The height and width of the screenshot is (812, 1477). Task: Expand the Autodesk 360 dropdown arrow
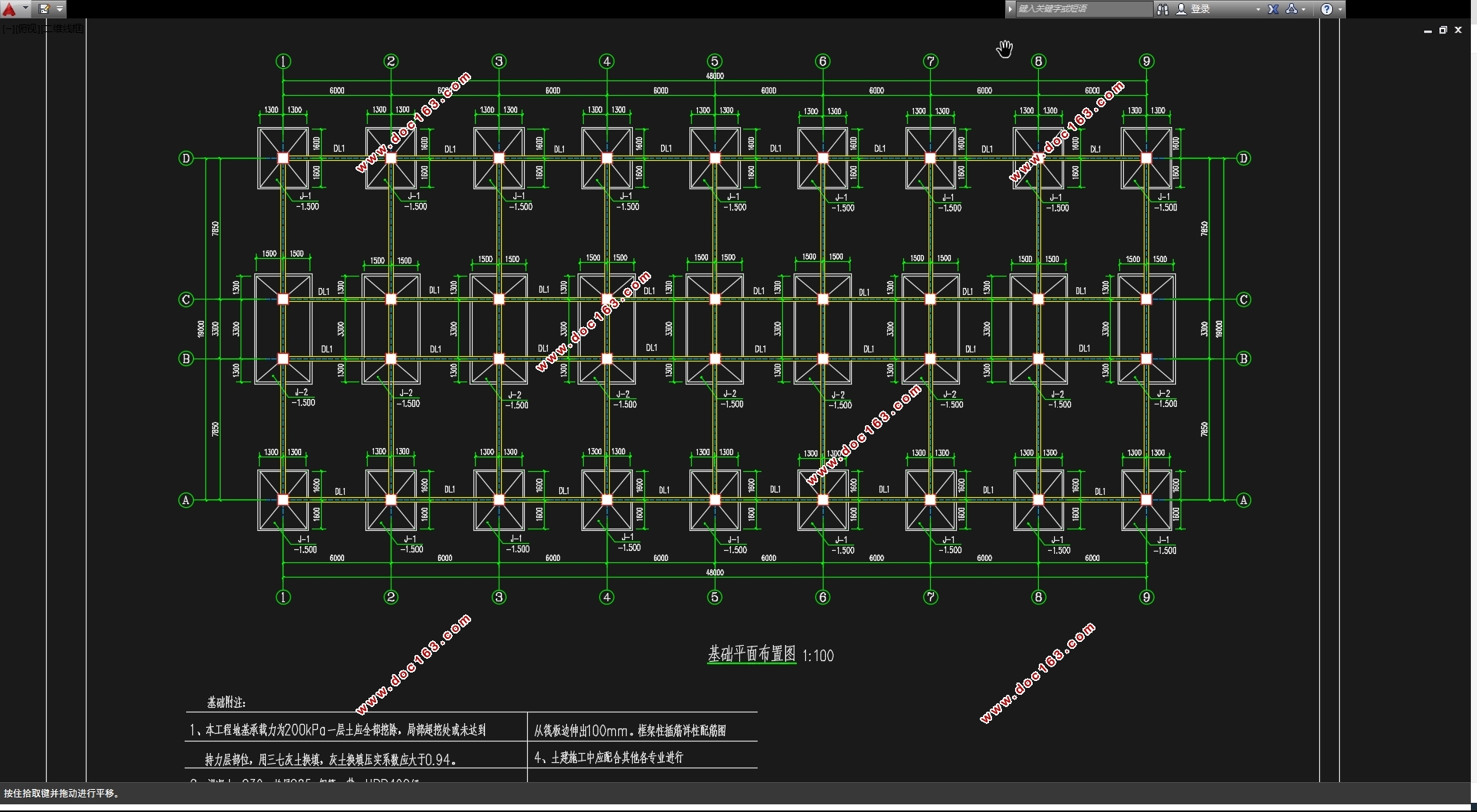tap(1303, 9)
